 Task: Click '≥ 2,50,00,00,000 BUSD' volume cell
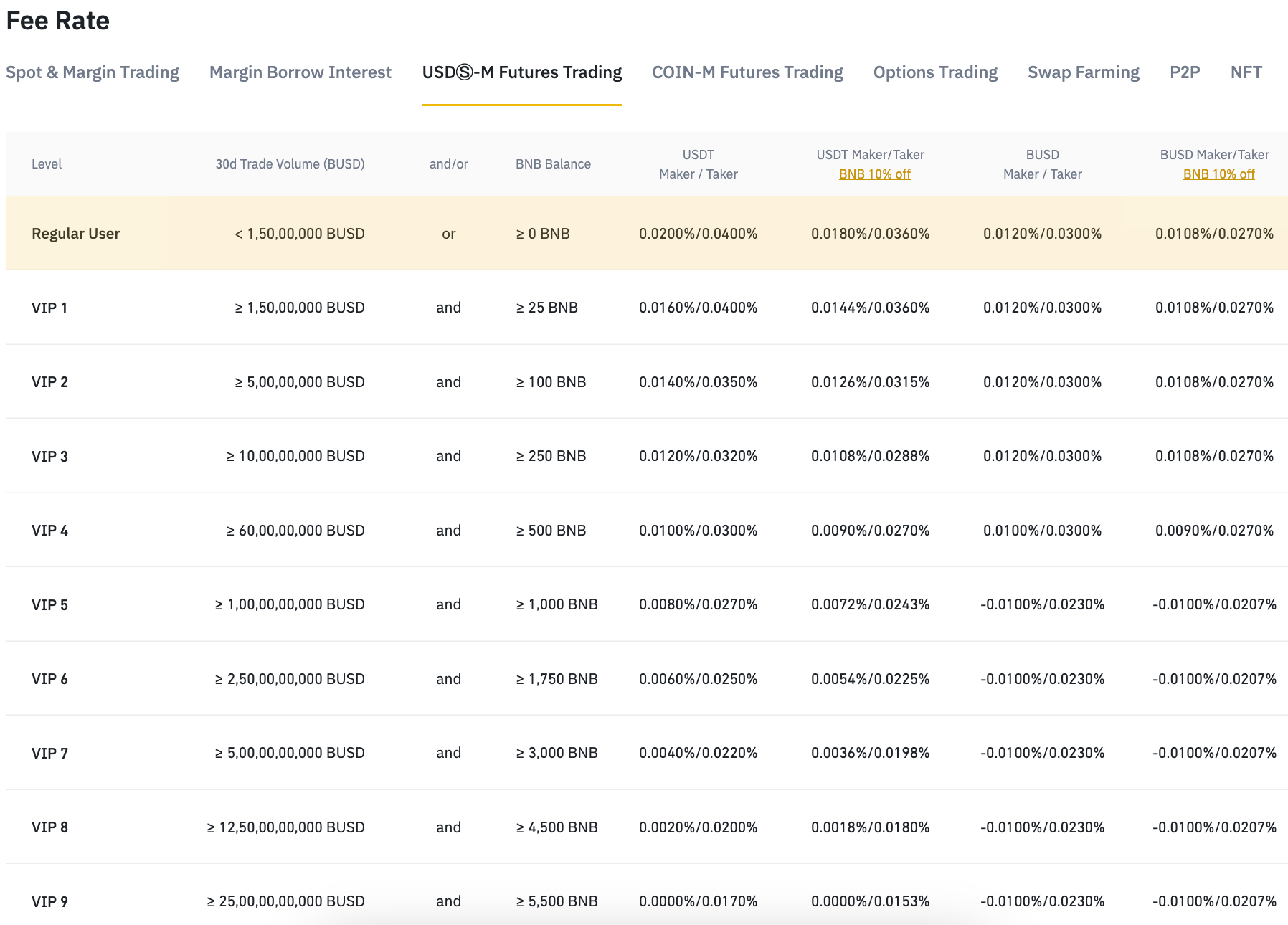click(x=290, y=679)
